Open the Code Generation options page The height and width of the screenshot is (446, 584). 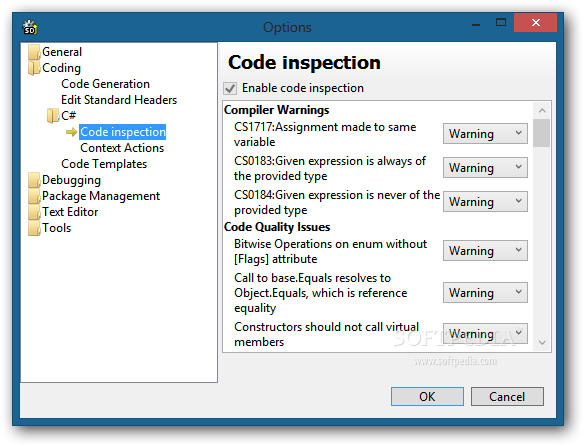point(105,84)
